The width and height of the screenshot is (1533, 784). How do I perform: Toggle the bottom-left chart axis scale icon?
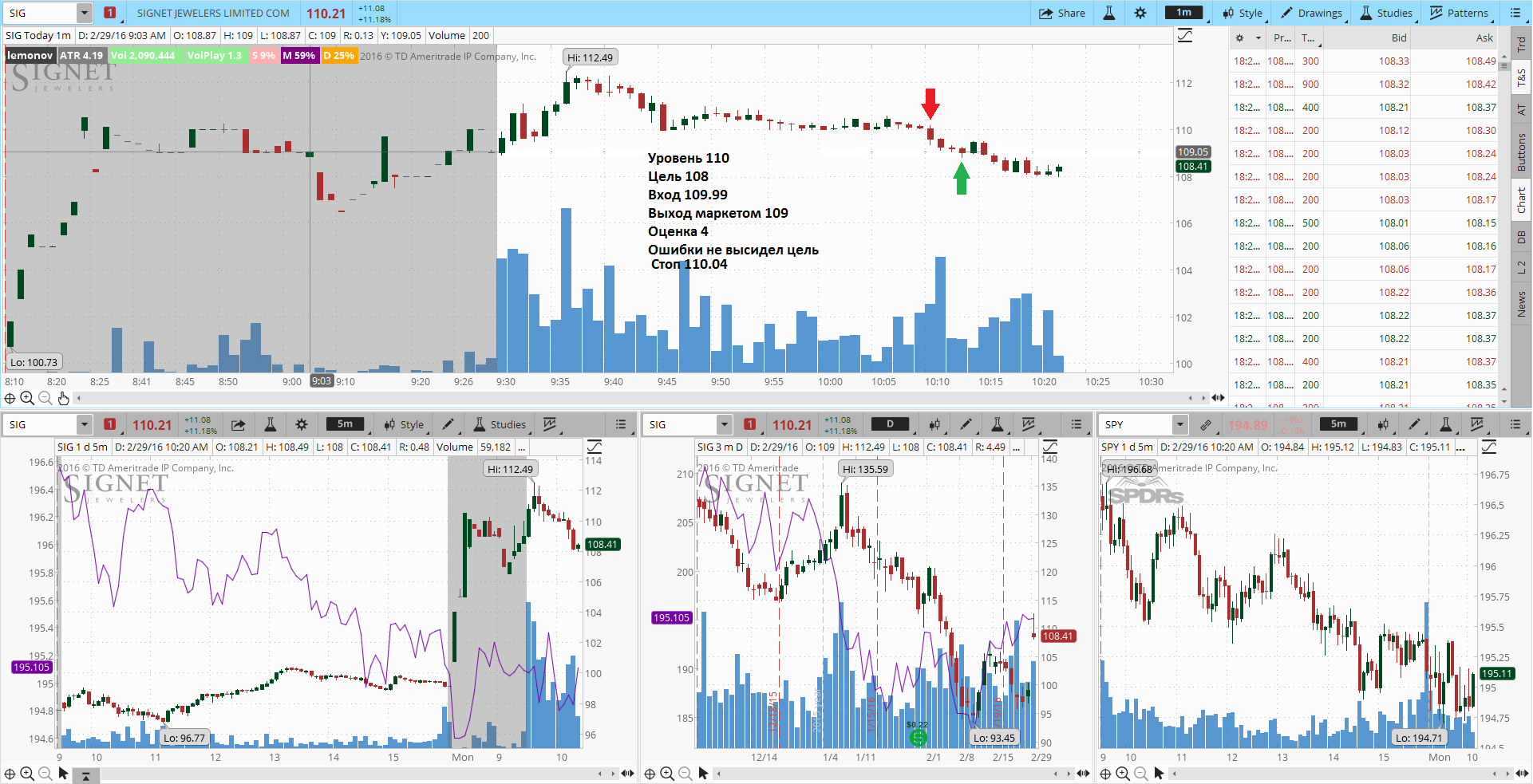[x=595, y=447]
